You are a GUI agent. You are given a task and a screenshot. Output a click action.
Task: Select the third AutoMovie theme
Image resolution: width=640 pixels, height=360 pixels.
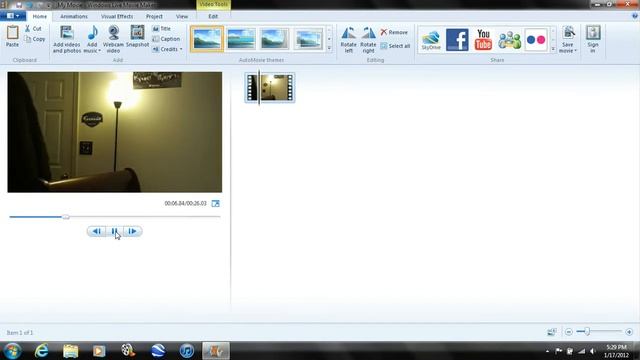(275, 39)
